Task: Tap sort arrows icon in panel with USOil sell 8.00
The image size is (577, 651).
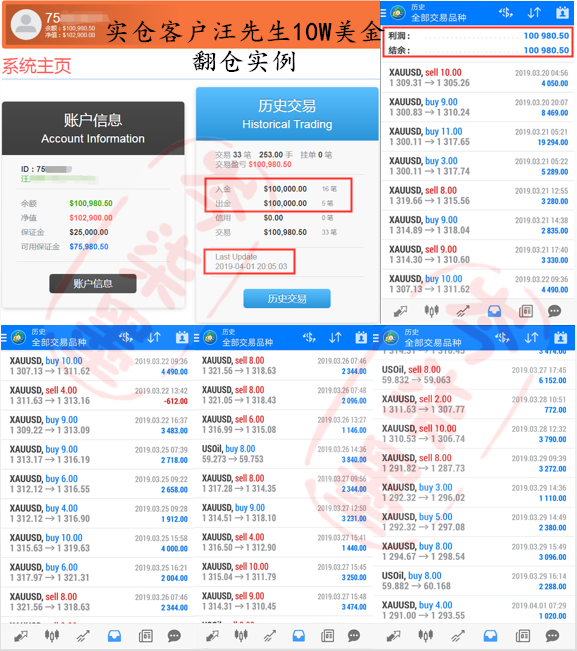Action: [x=531, y=338]
